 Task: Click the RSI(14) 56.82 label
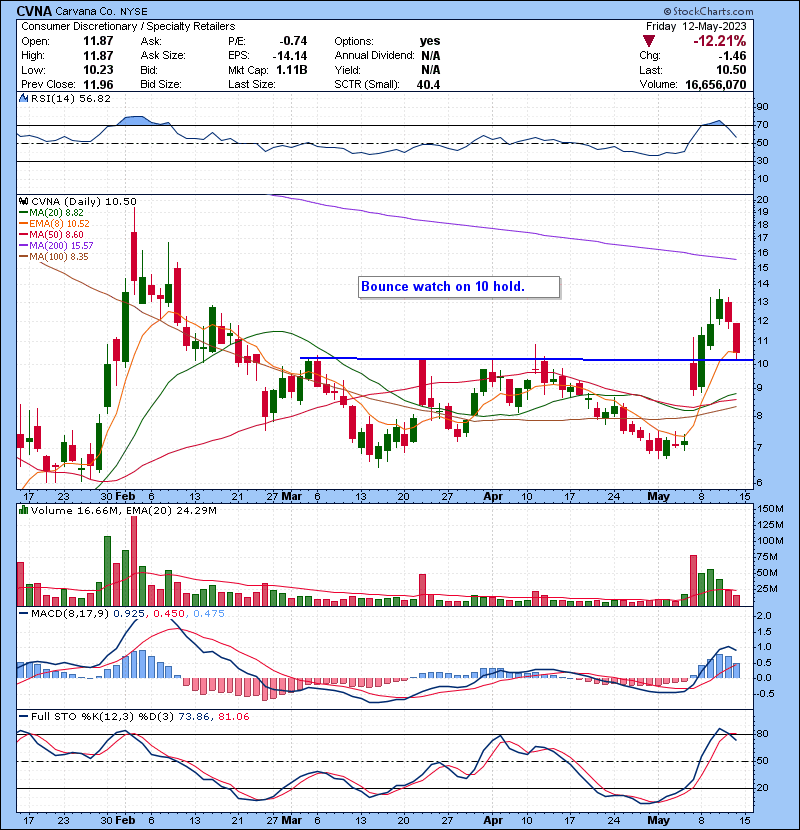coord(71,98)
